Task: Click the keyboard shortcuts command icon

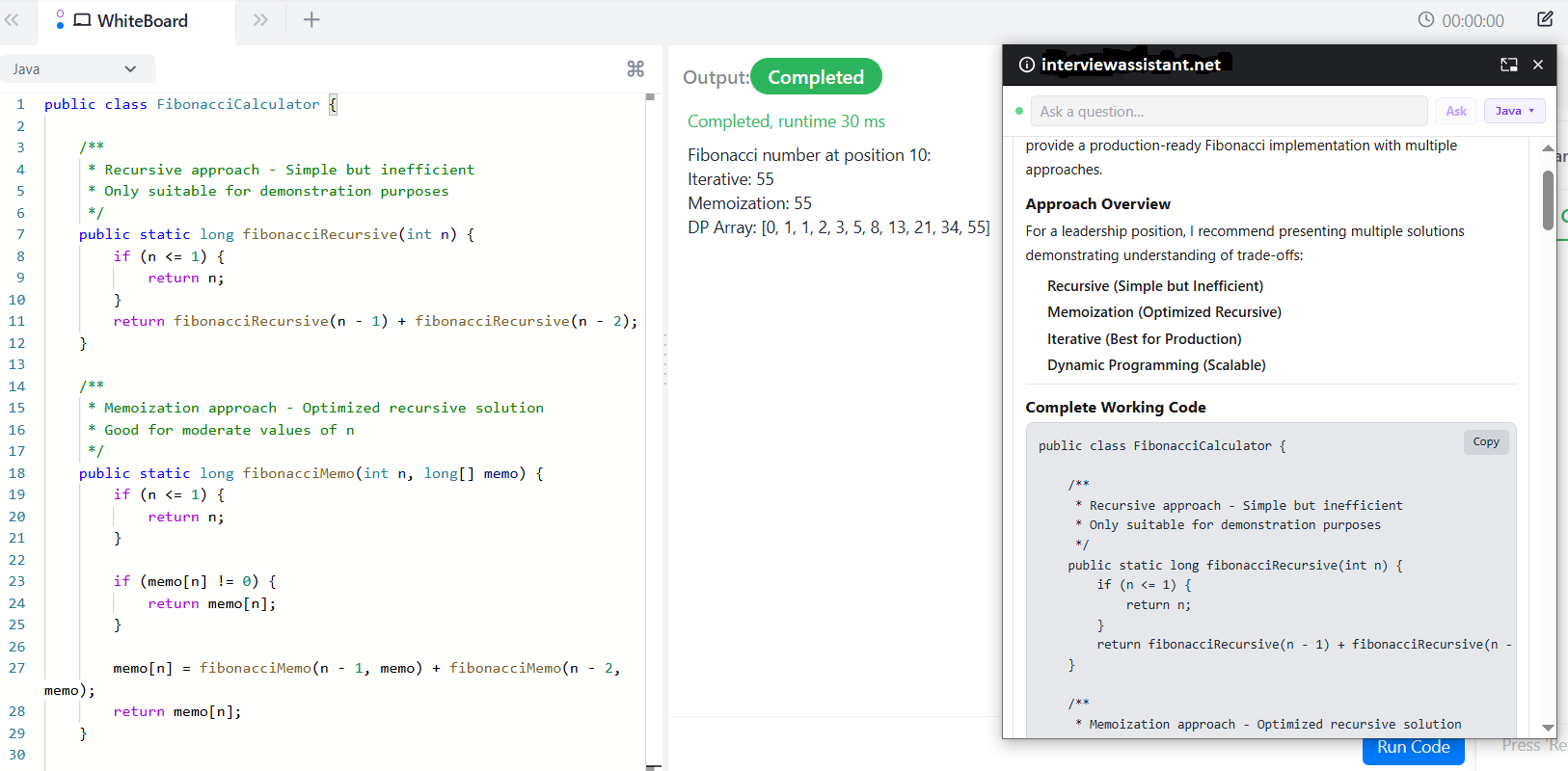Action: pyautogui.click(x=635, y=68)
